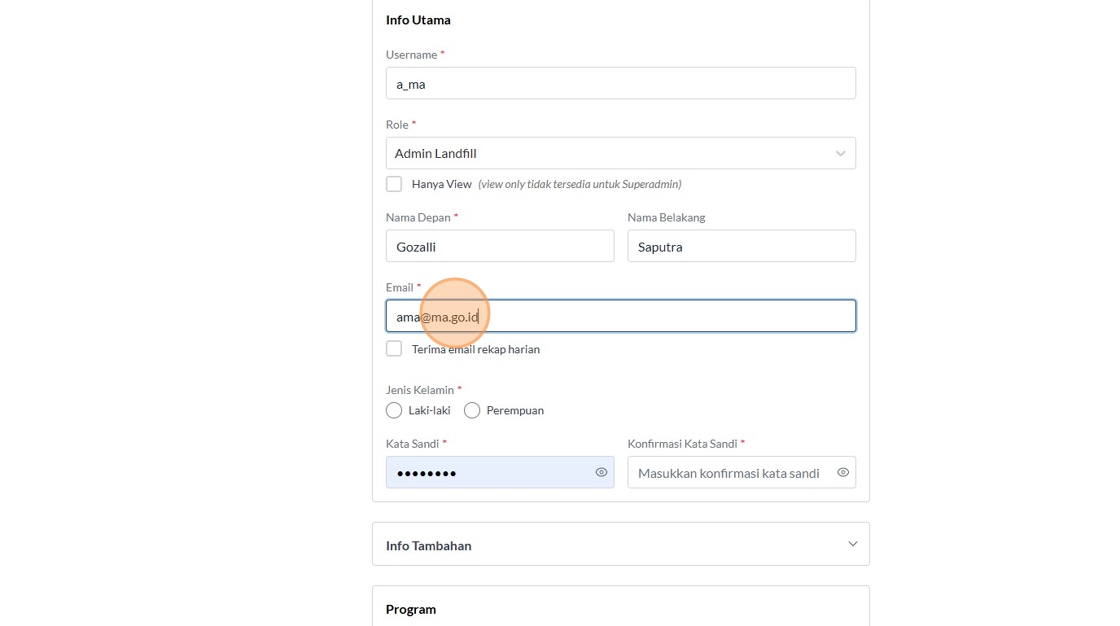Click the Role dropdown chevron arrow
Viewport: 1120px width, 626px height.
[840, 153]
